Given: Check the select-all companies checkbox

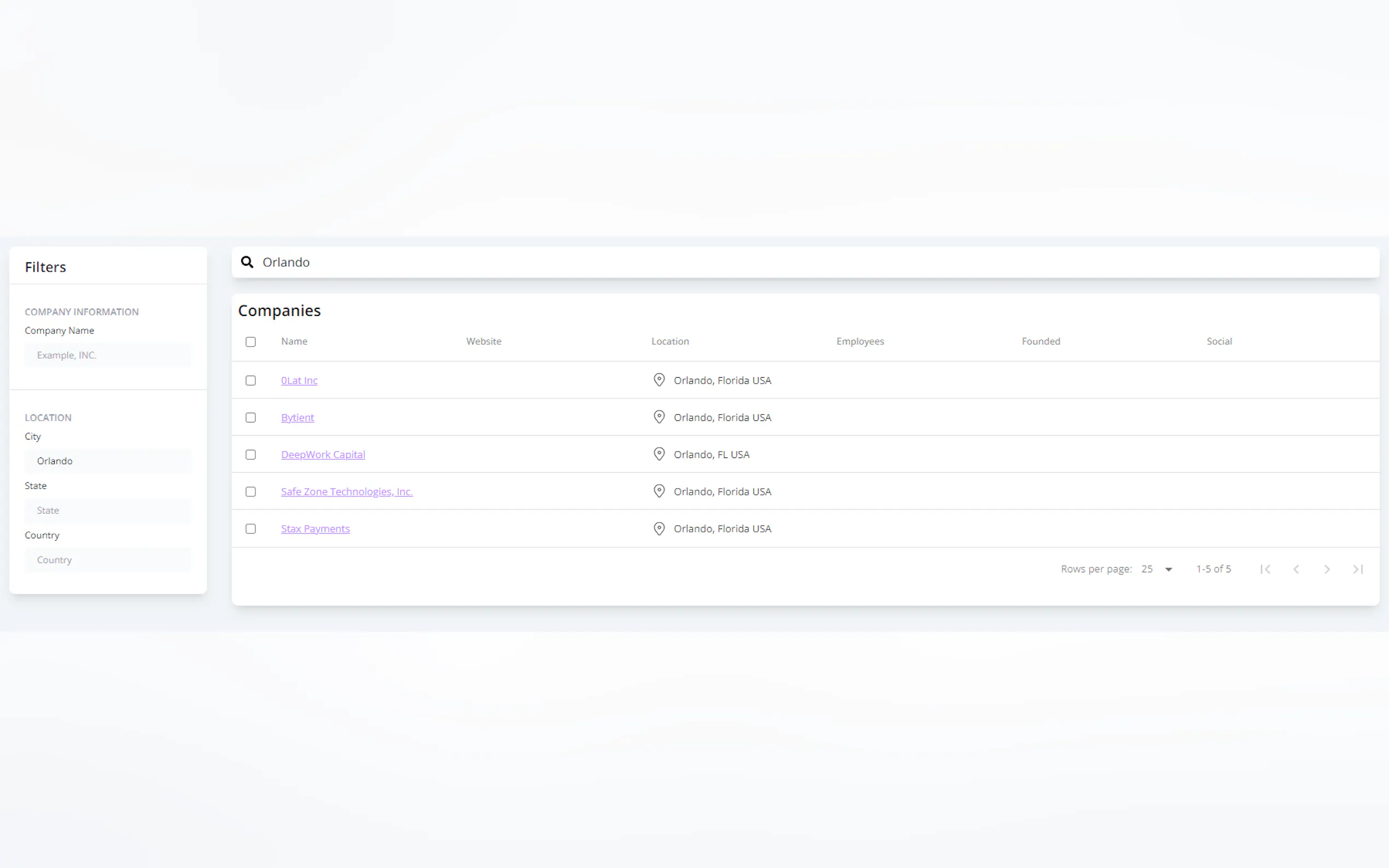Looking at the screenshot, I should coord(250,342).
